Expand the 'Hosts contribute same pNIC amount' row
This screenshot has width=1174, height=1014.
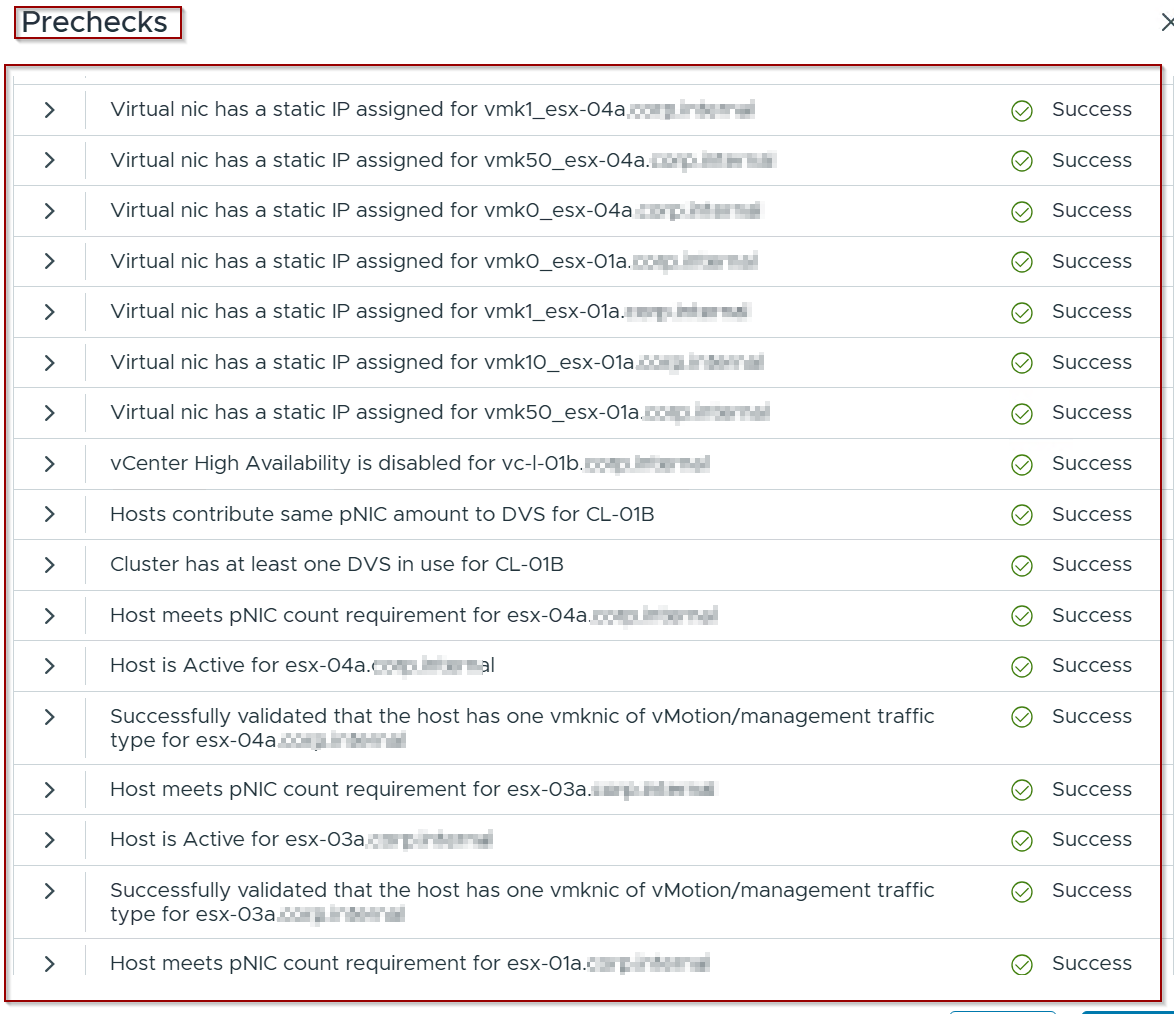tap(49, 514)
